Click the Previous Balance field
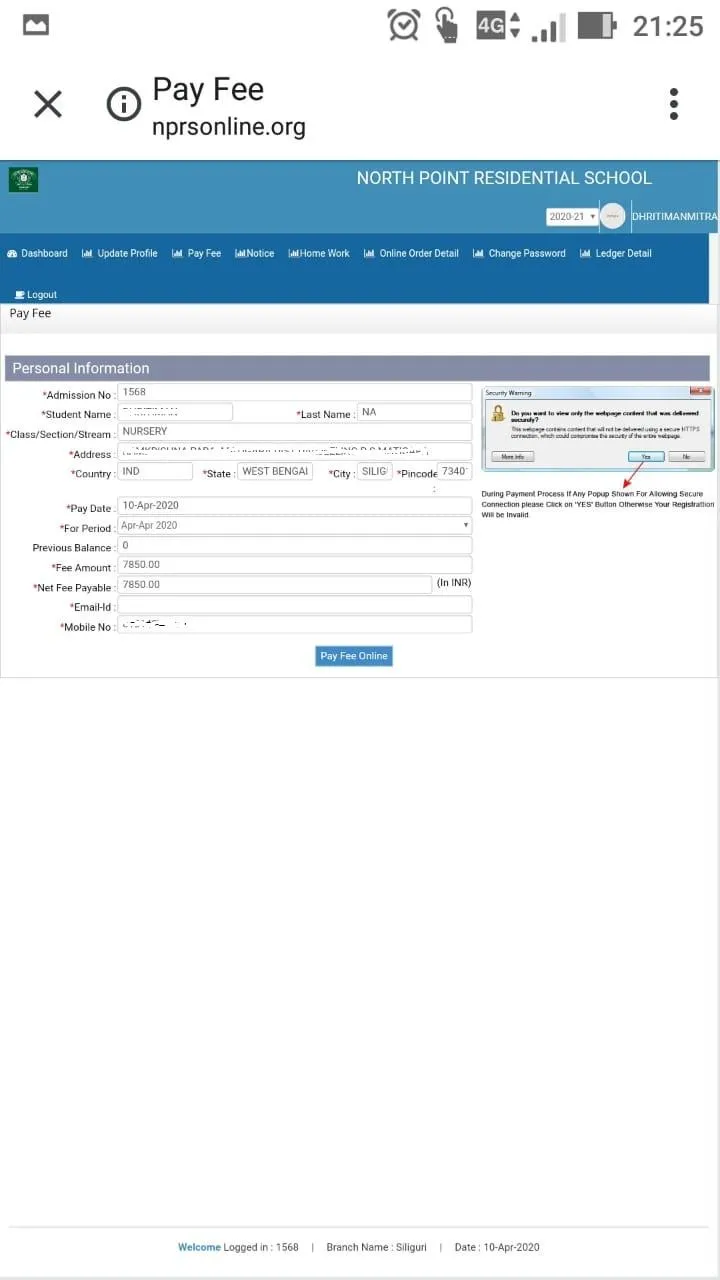Image resolution: width=720 pixels, height=1280 pixels. point(295,546)
